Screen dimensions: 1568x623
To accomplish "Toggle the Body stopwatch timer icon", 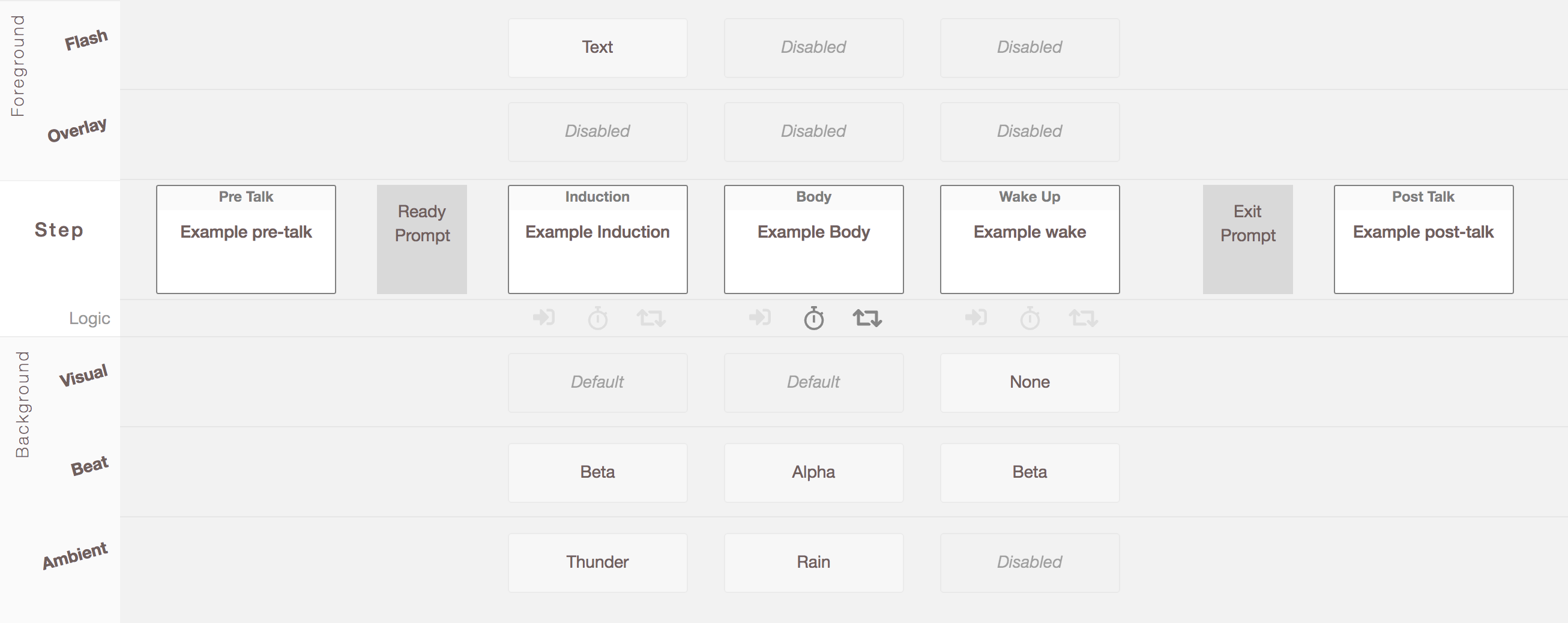I will click(x=814, y=318).
